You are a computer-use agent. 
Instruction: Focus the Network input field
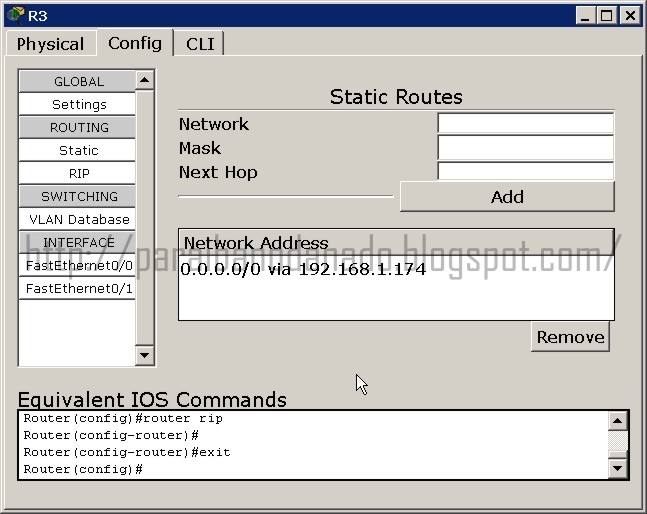pos(526,123)
